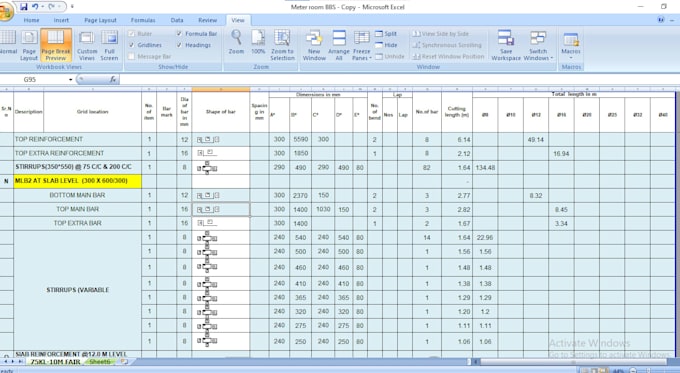
Task: Click Save Workspace
Action: 506,45
